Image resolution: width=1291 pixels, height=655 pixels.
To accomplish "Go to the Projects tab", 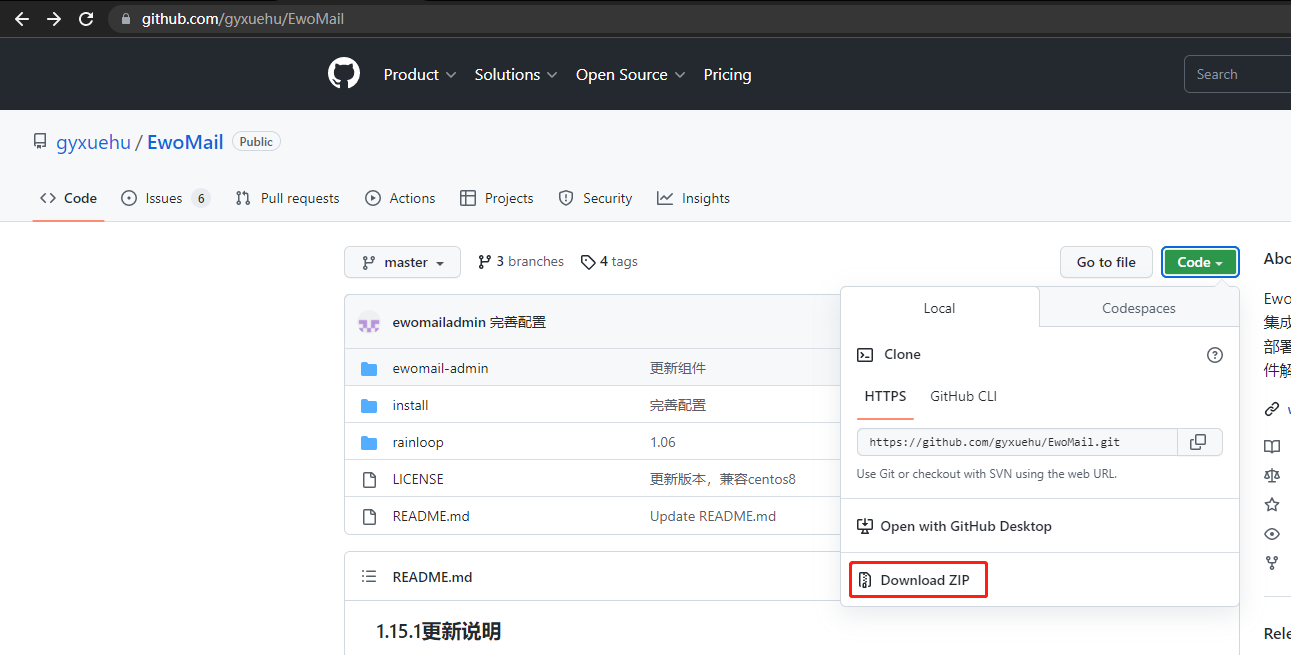I will (496, 198).
